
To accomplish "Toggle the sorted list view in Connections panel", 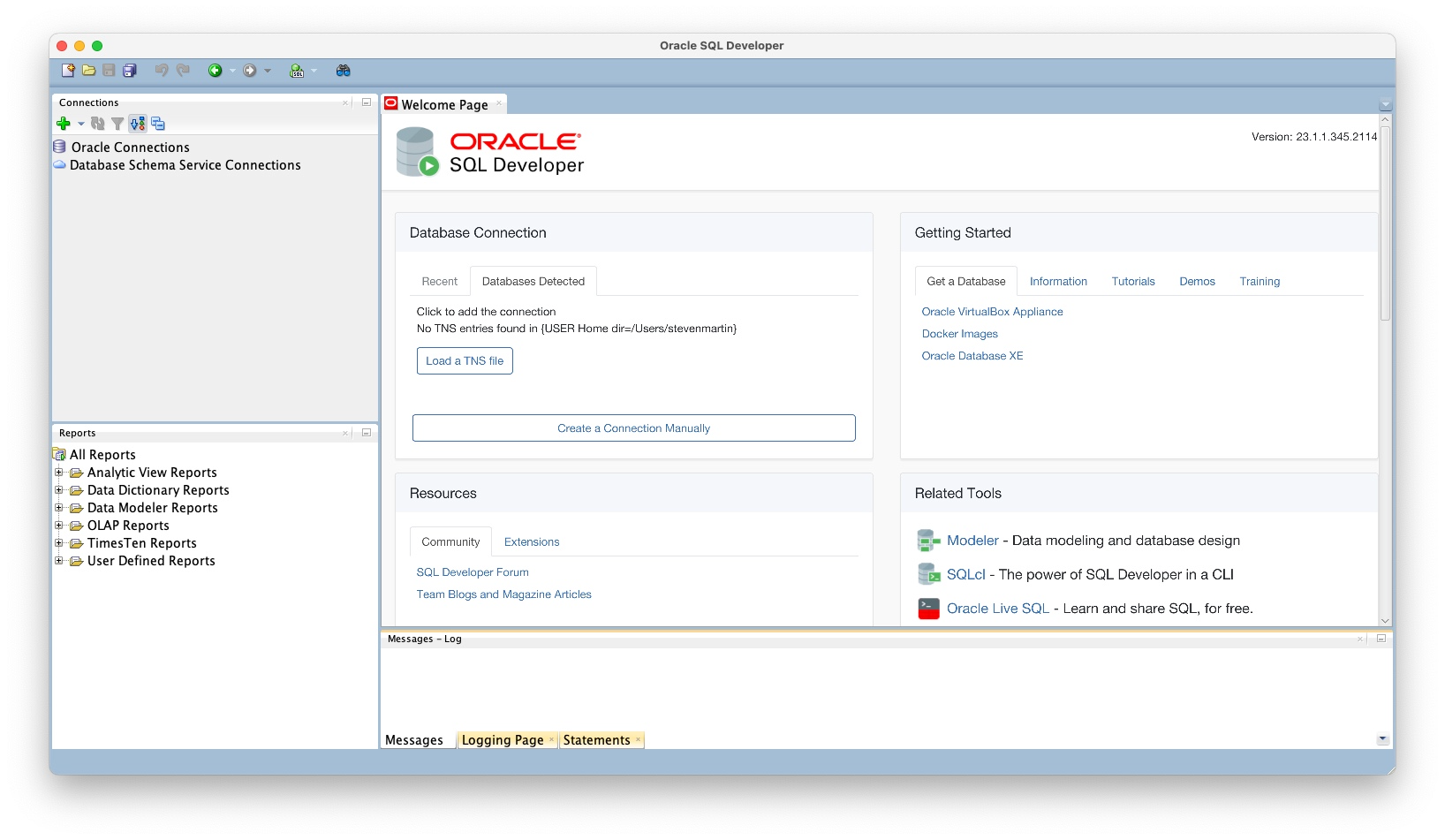I will coord(137,124).
